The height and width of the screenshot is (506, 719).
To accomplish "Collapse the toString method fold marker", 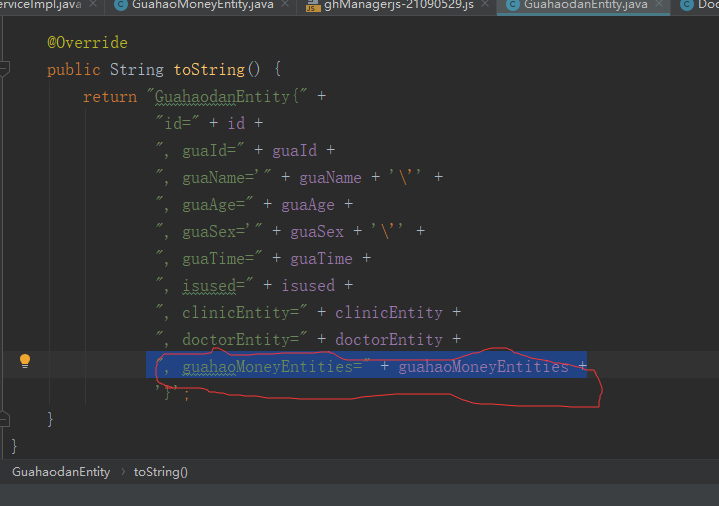I will point(4,69).
